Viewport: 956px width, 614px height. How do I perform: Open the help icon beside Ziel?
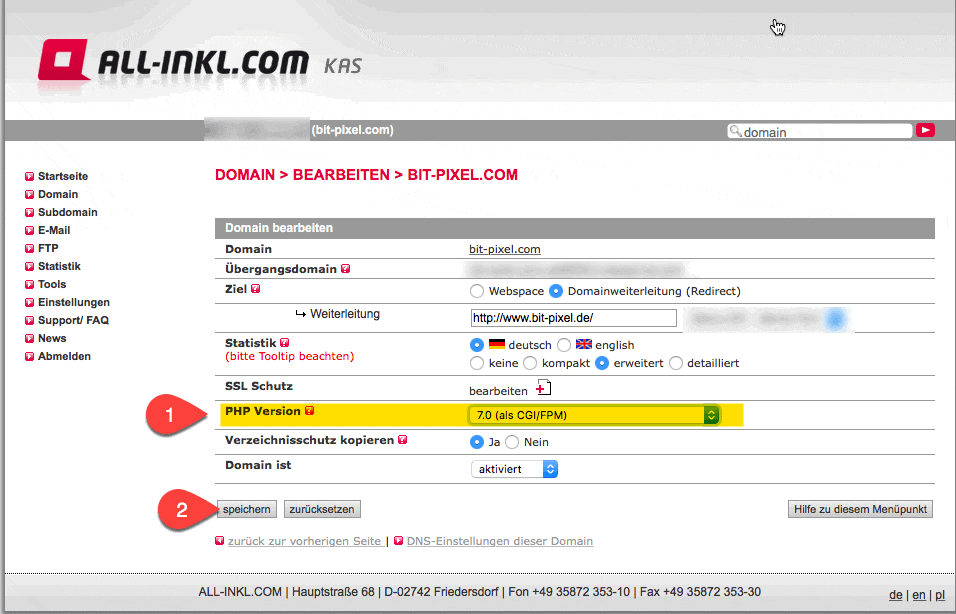click(255, 289)
